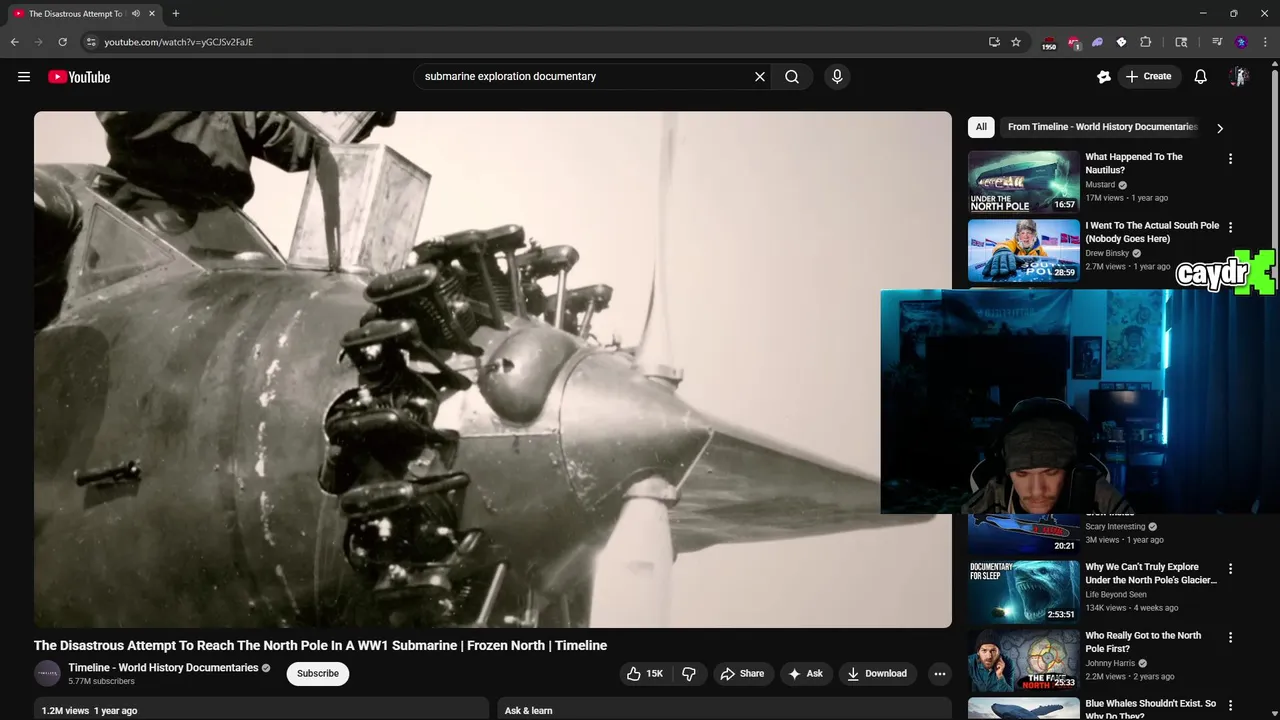This screenshot has width=1280, height=720.
Task: Open the purple ghost extension icon
Action: tap(1097, 42)
